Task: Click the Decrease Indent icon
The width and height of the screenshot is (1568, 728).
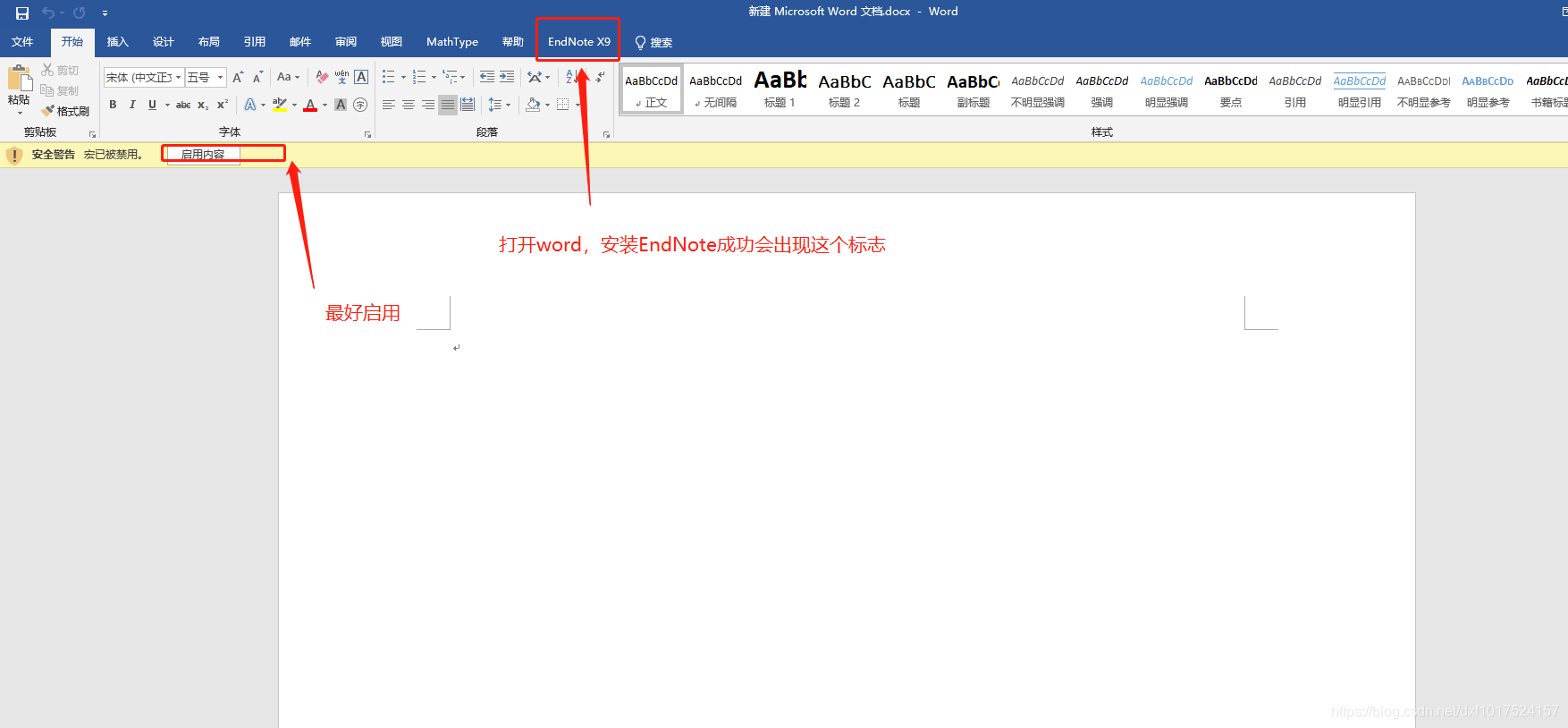Action: pyautogui.click(x=487, y=77)
